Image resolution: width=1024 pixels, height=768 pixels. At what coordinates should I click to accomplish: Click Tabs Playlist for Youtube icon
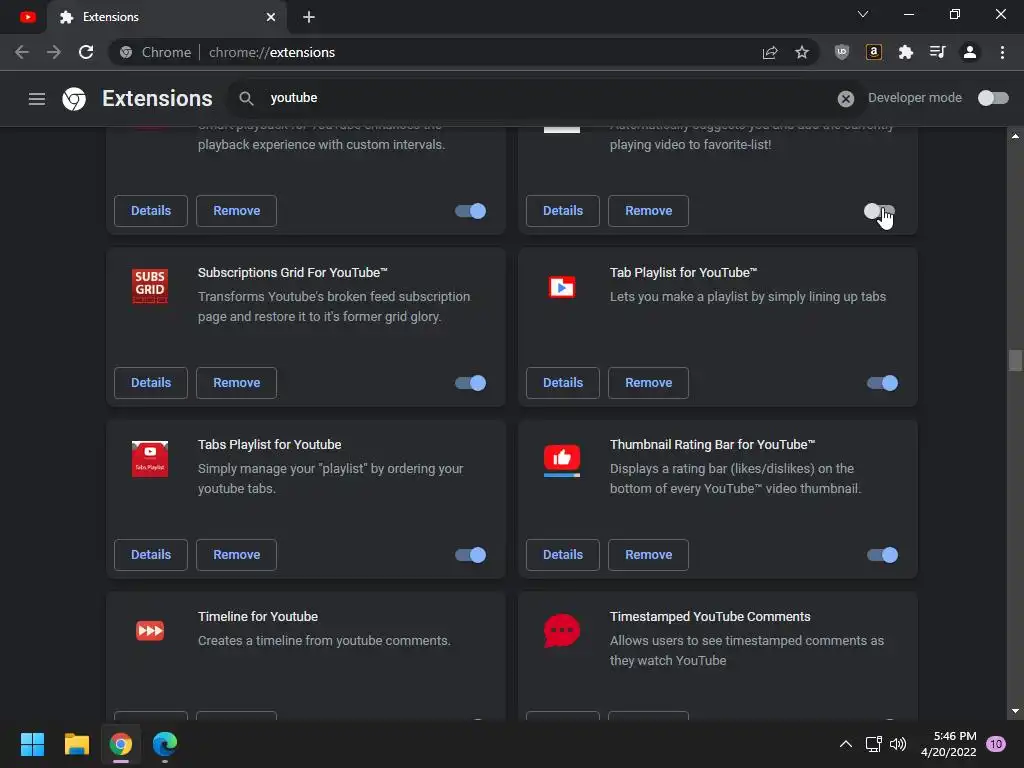click(150, 458)
